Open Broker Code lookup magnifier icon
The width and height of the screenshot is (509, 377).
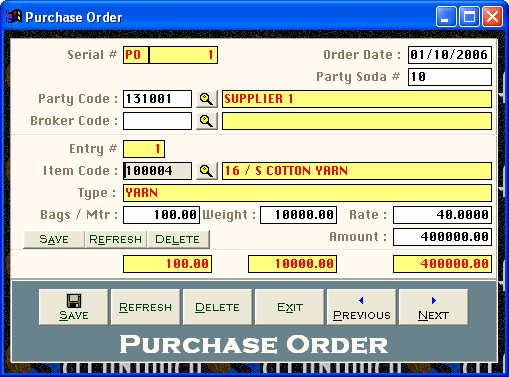click(207, 121)
